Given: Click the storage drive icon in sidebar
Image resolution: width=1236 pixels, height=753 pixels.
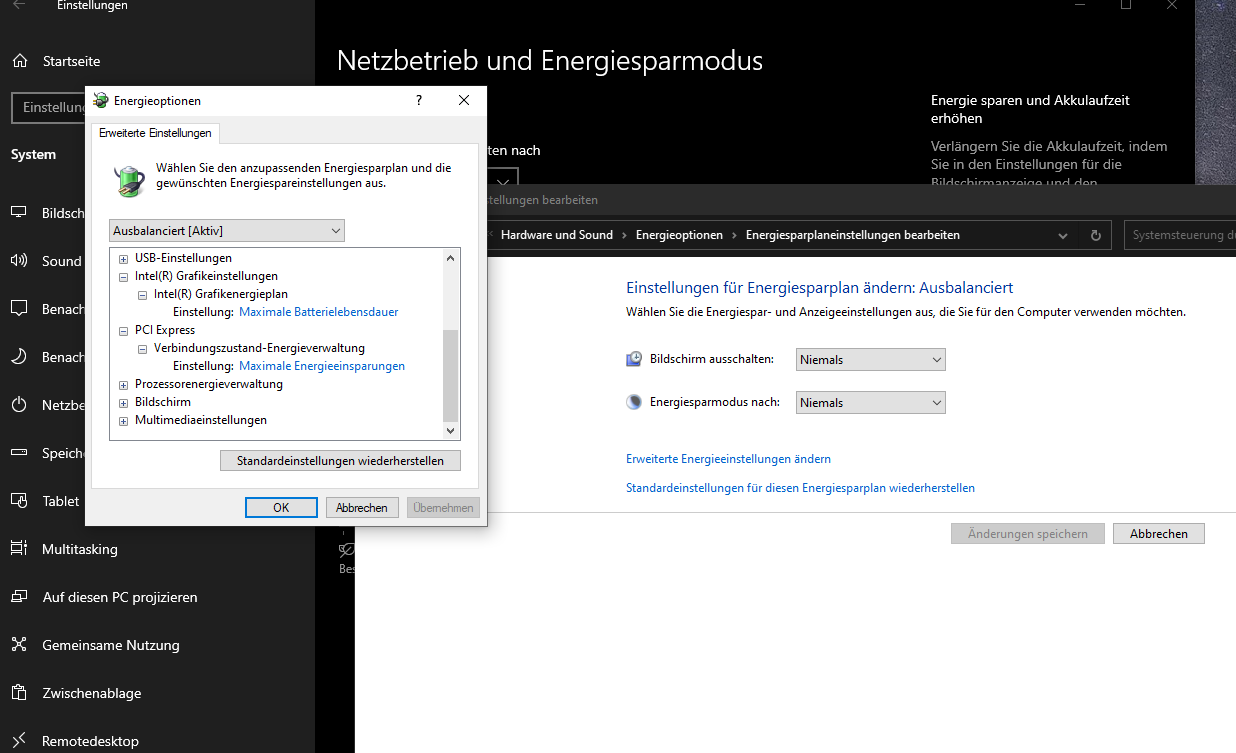Looking at the screenshot, I should tap(19, 453).
